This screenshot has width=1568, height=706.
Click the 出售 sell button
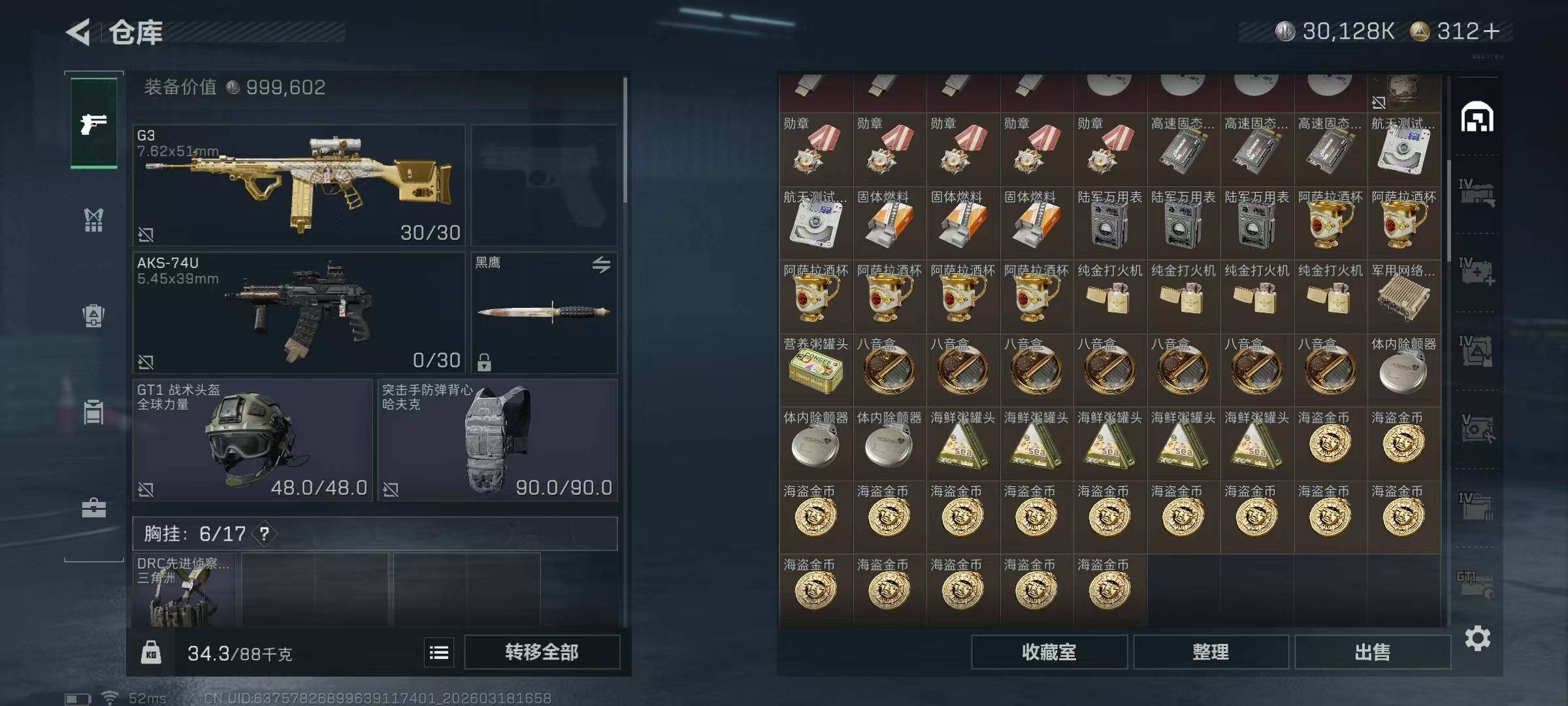1372,652
